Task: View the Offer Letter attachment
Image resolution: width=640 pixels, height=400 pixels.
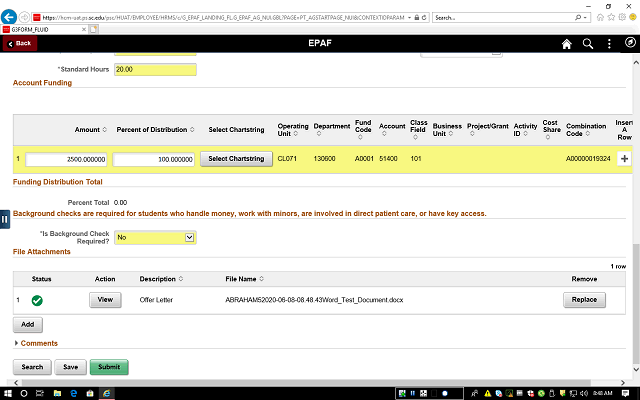Action: 105,300
